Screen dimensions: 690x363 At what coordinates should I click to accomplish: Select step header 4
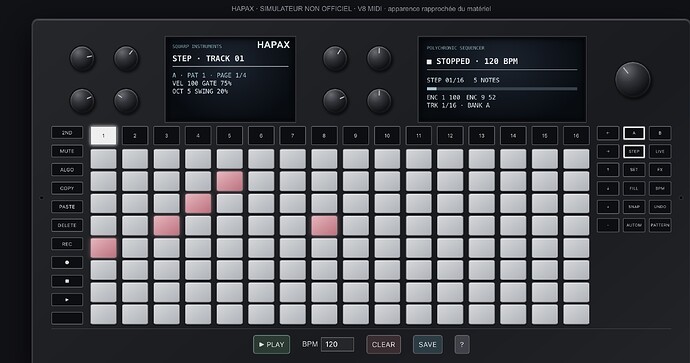(198, 136)
